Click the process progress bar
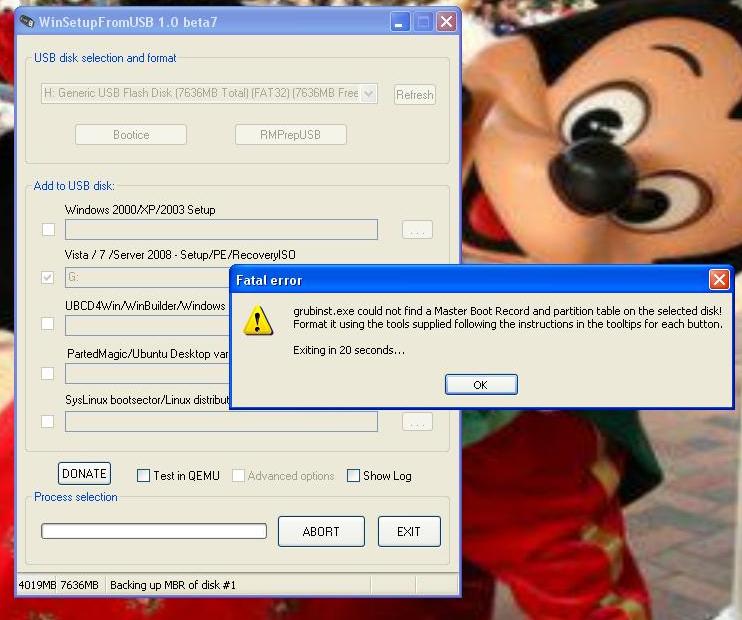The width and height of the screenshot is (742, 620). tap(154, 531)
